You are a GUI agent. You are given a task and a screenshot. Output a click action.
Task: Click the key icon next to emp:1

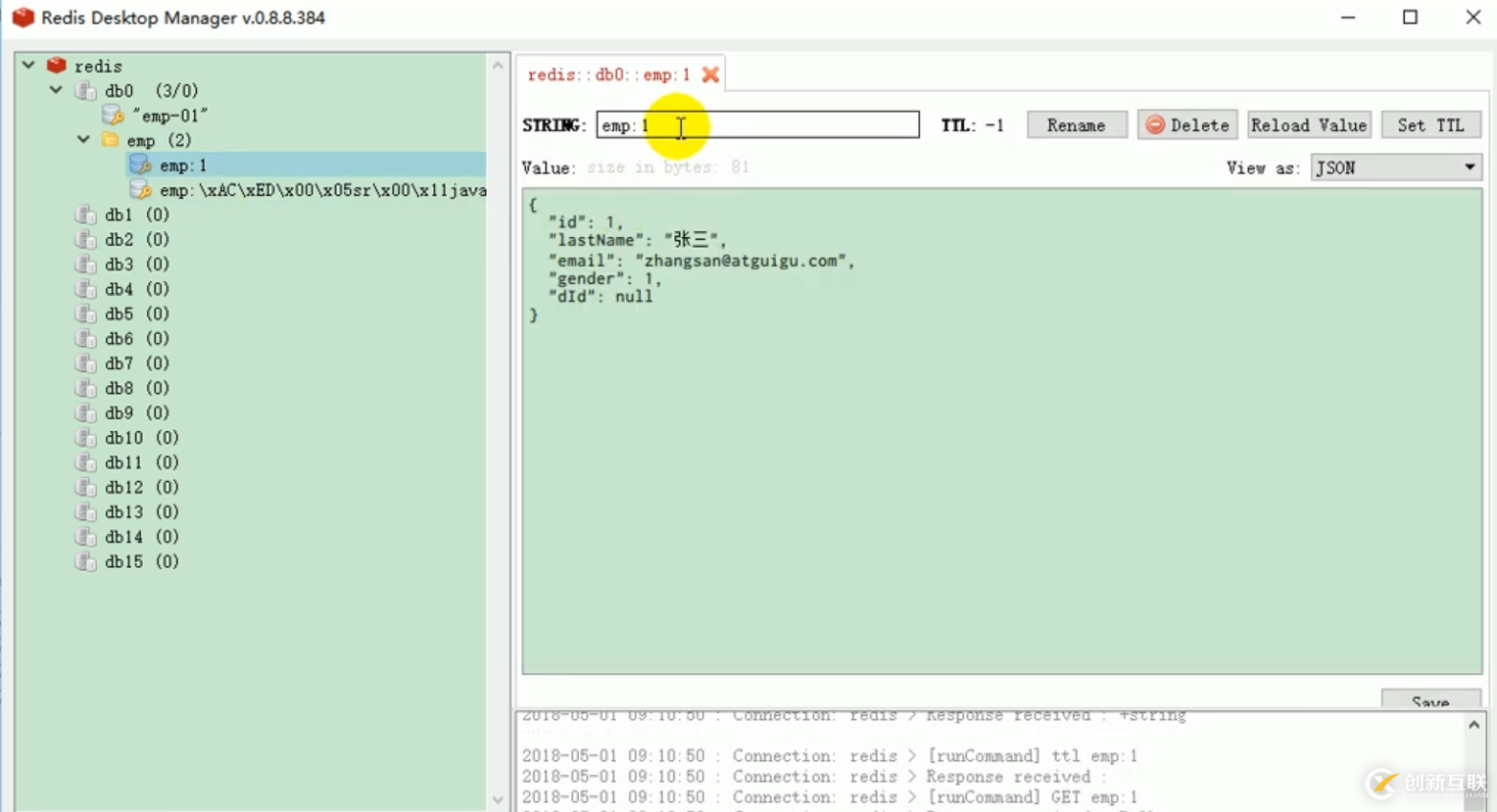click(140, 165)
